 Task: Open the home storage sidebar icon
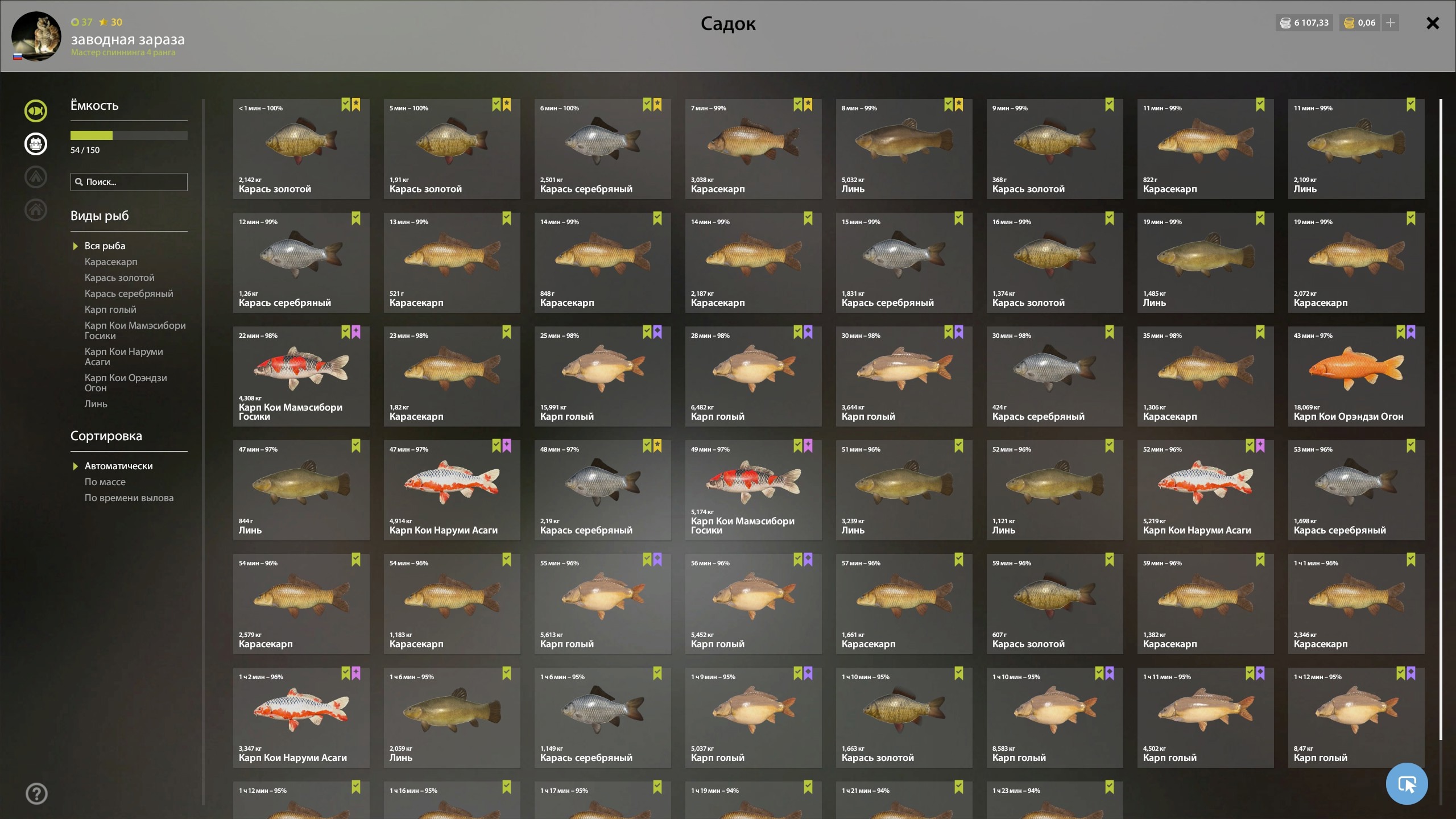click(x=36, y=210)
